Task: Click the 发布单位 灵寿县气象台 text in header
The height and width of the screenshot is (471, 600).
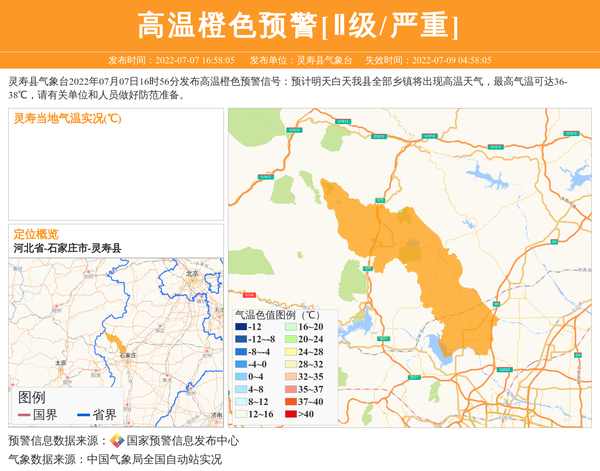Action: pos(301,60)
